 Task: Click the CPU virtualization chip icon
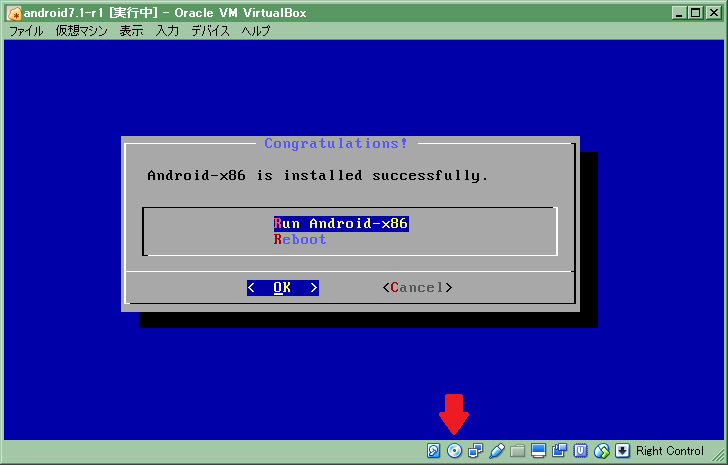click(x=580, y=450)
